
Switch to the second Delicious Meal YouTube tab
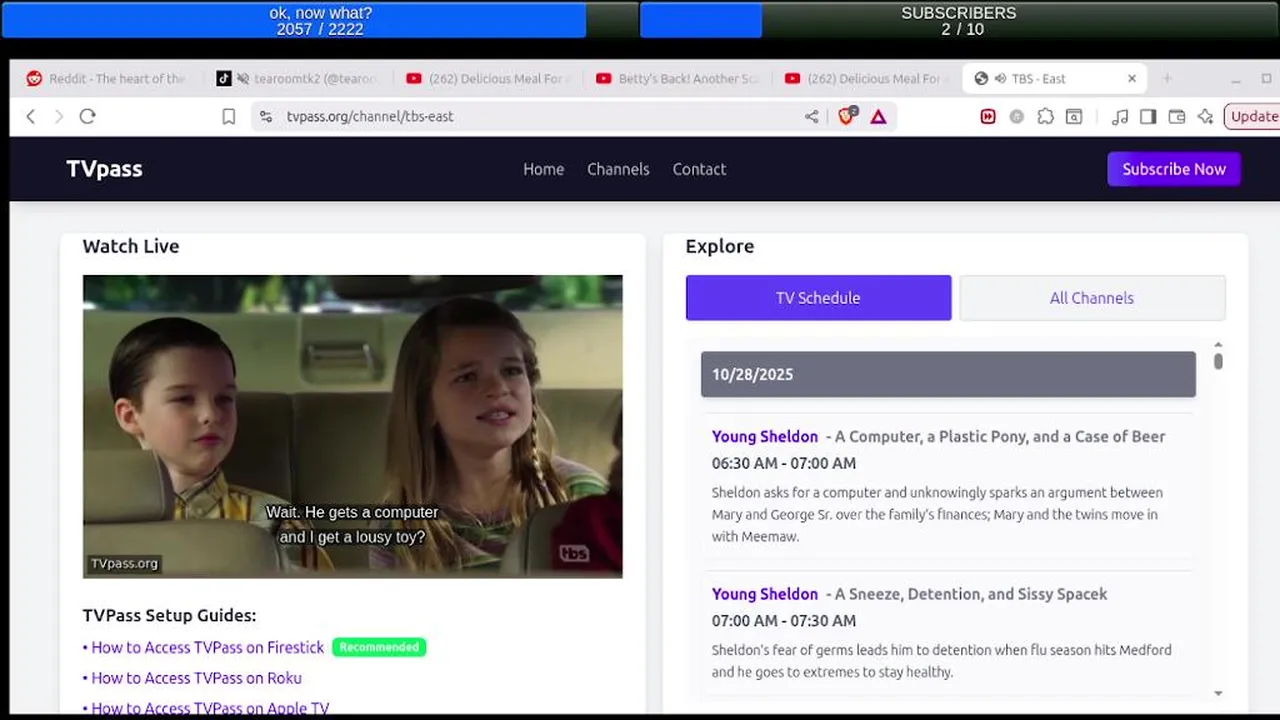point(866,79)
